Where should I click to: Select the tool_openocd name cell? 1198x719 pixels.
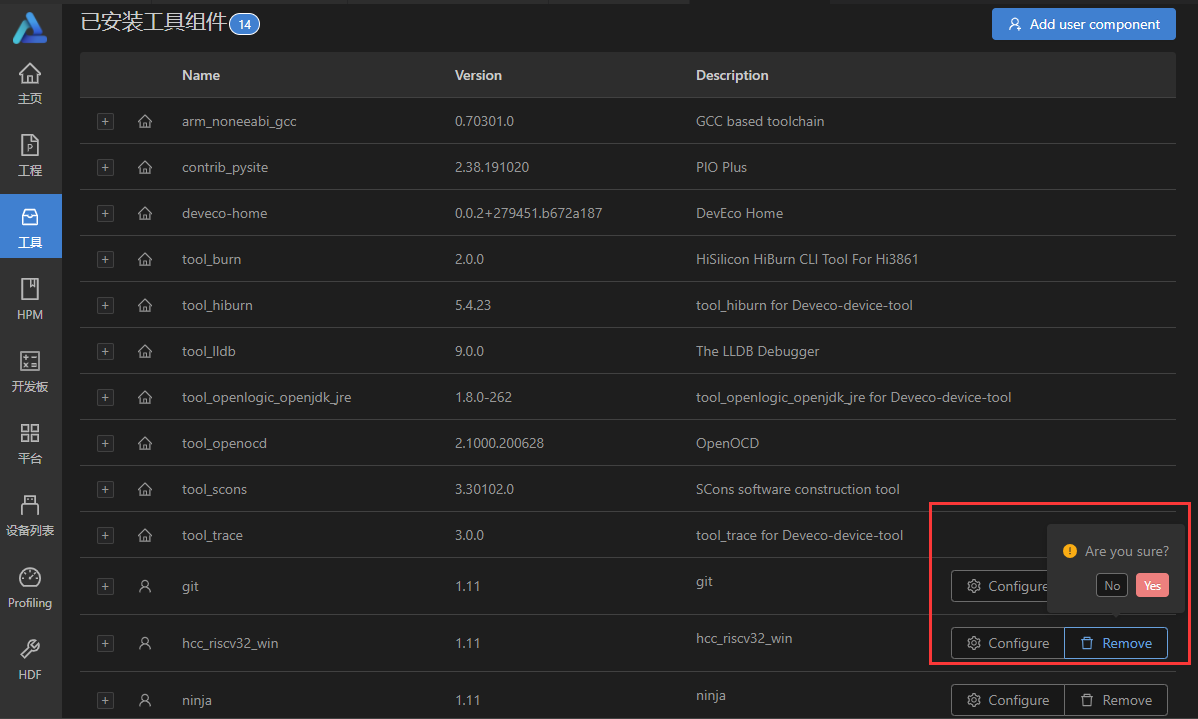coord(224,443)
